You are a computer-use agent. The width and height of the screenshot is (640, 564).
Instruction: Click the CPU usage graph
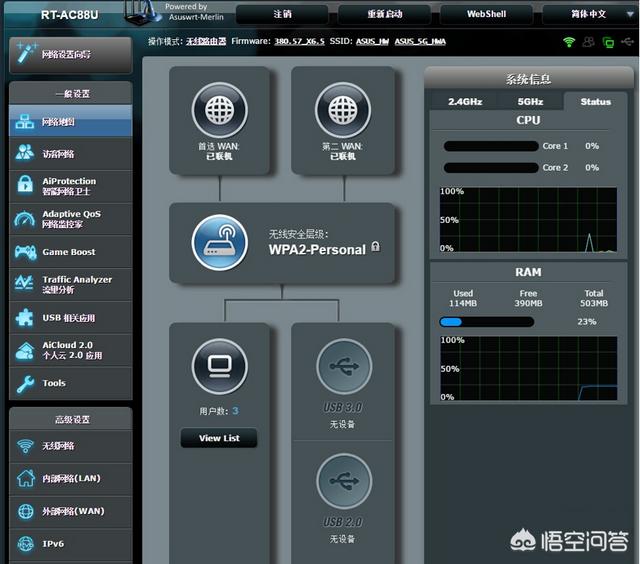[x=528, y=220]
